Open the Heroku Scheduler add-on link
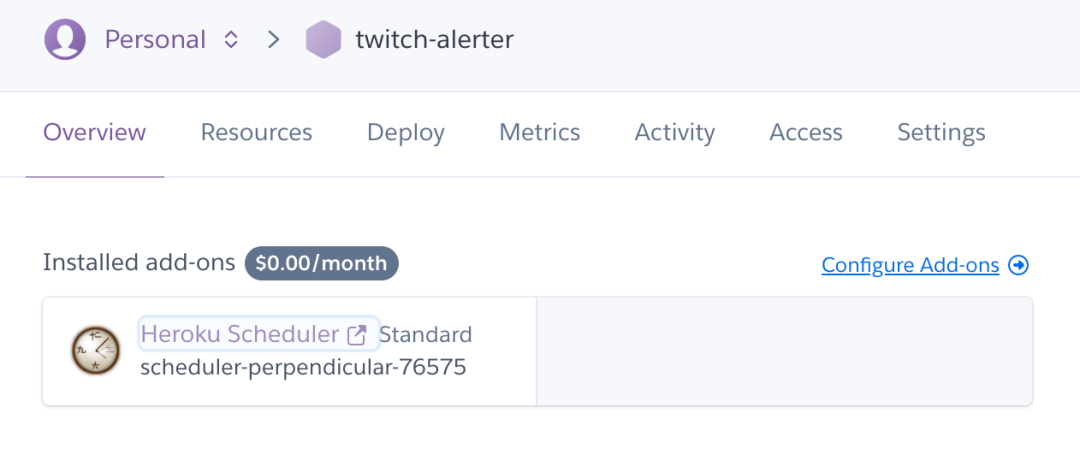 (x=240, y=334)
